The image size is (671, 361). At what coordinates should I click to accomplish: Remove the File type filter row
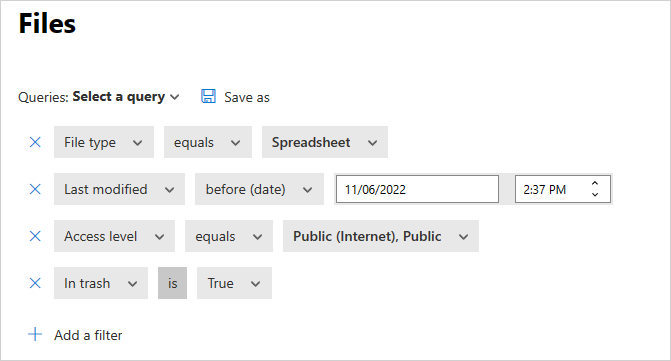point(35,142)
